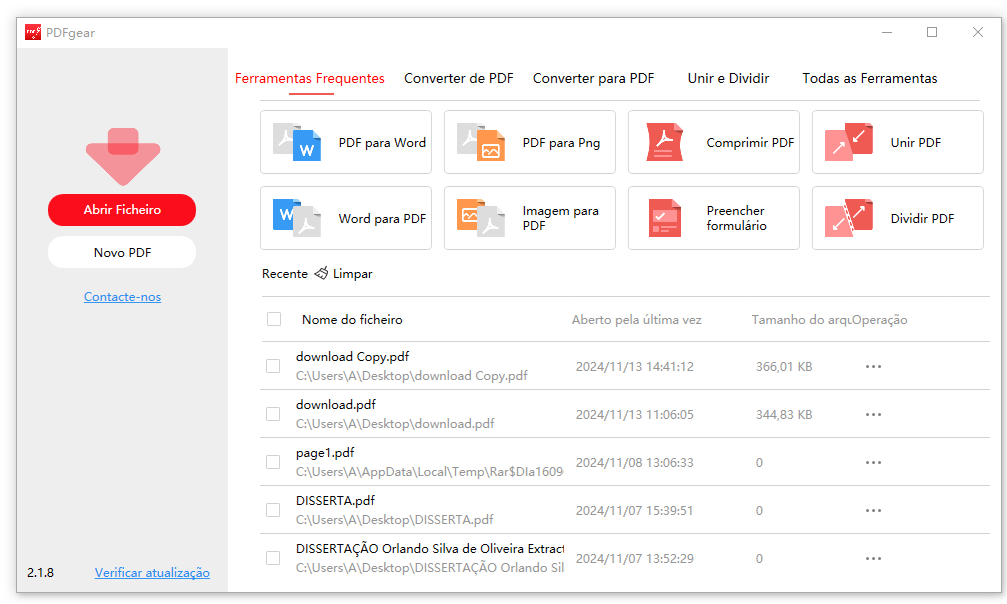
Task: Select the PDF para Png label
Action: pos(561,143)
